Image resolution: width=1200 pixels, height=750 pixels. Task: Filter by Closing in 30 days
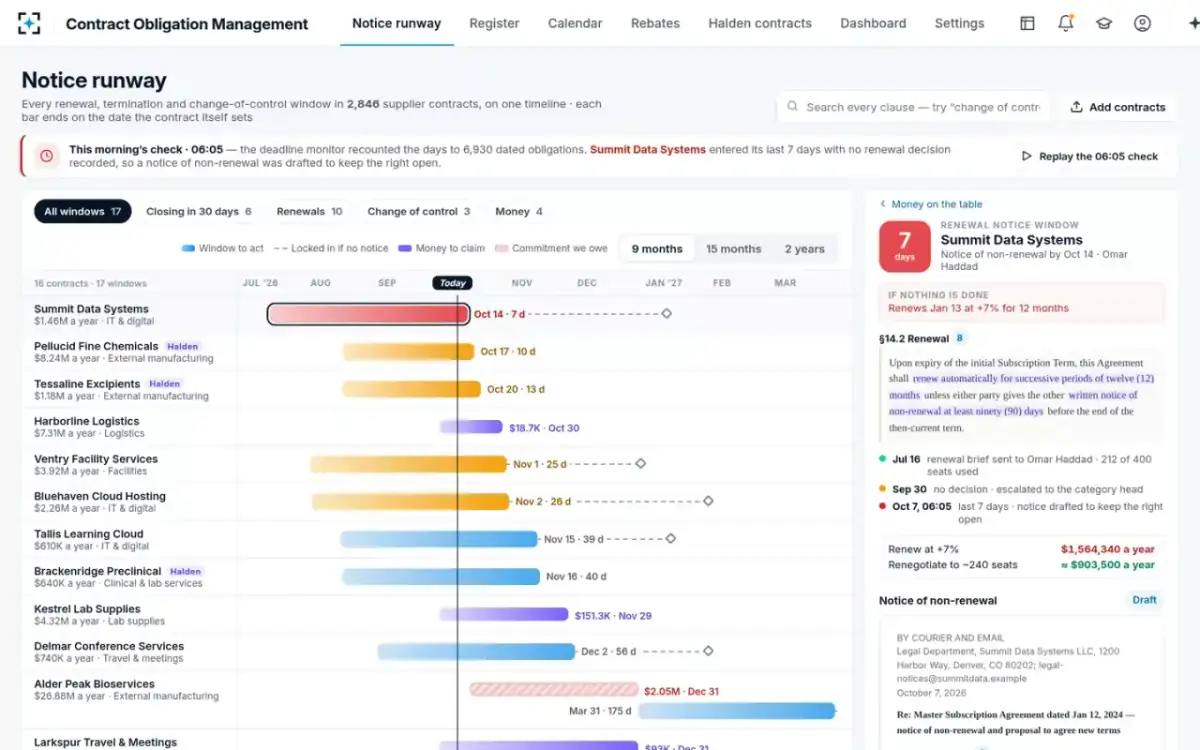pos(199,212)
